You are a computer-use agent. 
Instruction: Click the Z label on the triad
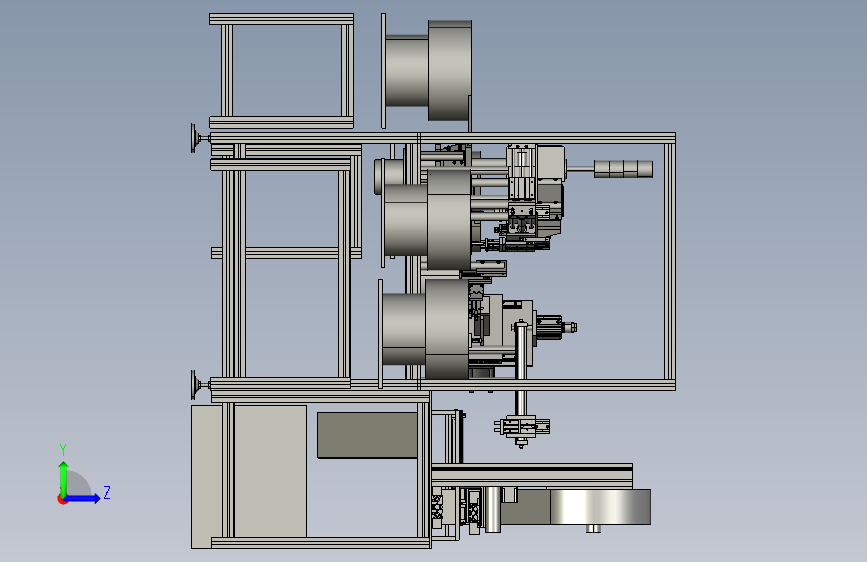coord(107,492)
